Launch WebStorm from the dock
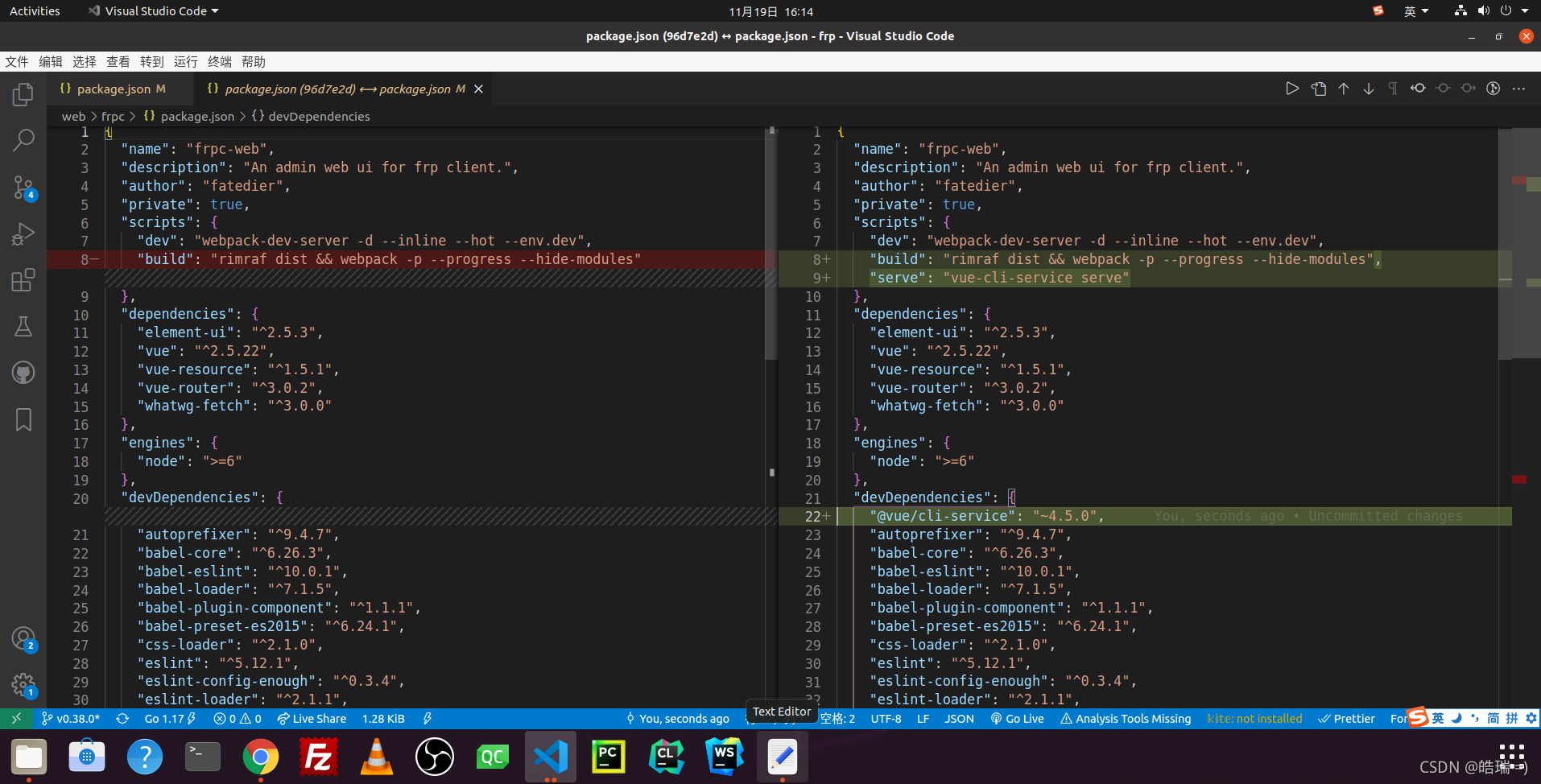 [725, 757]
